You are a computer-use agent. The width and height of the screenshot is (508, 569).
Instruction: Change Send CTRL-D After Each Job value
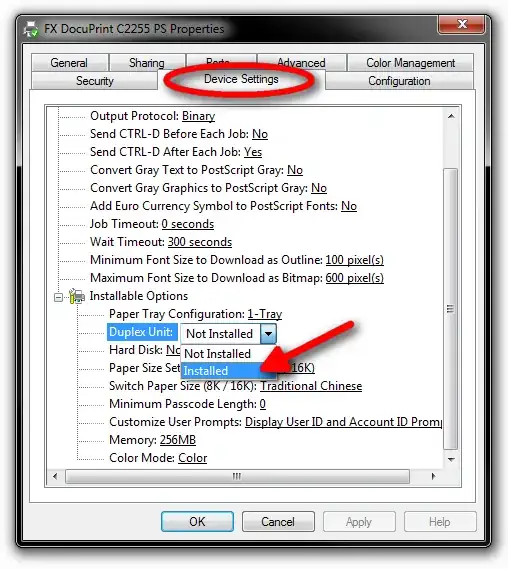point(253,152)
